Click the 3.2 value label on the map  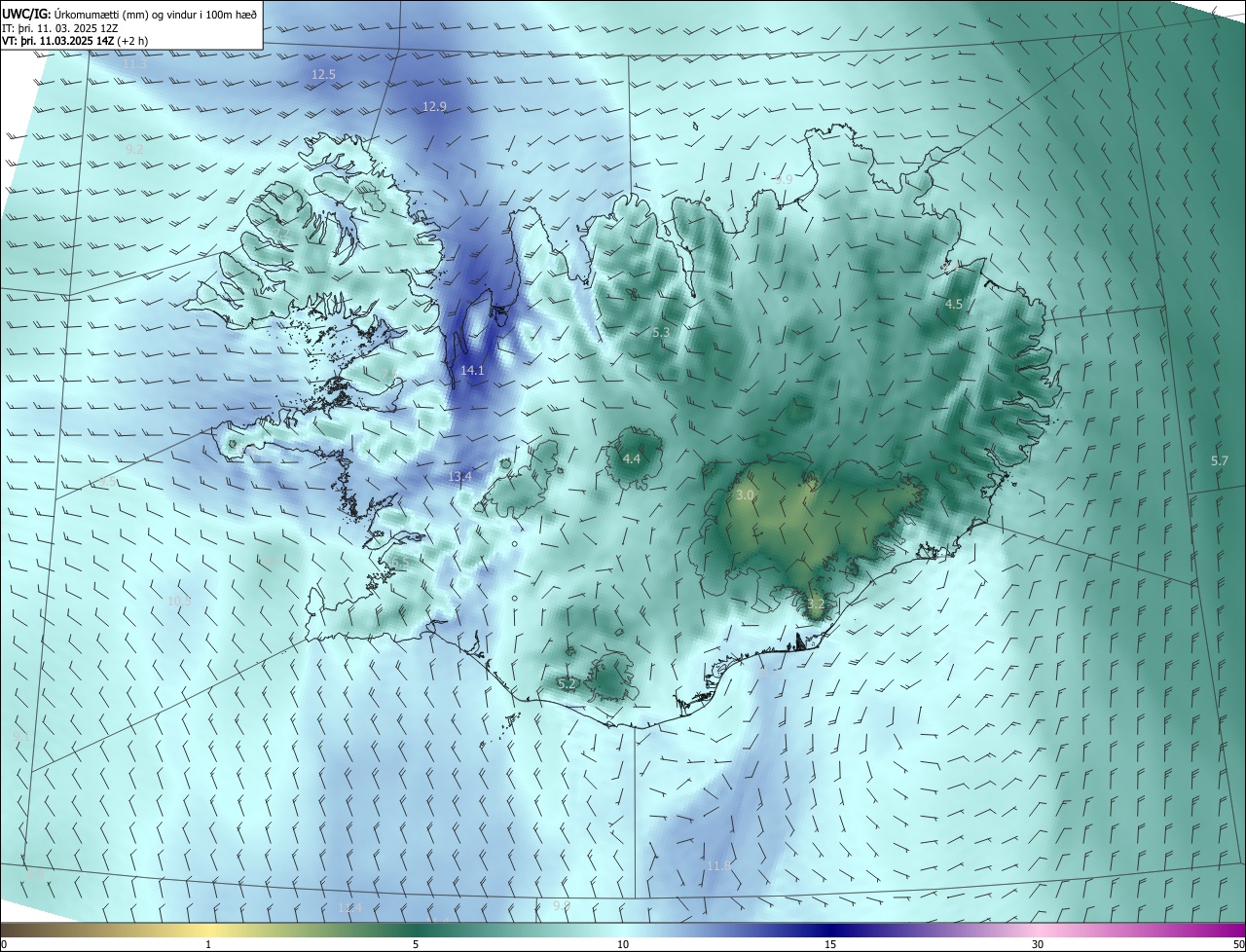816,604
